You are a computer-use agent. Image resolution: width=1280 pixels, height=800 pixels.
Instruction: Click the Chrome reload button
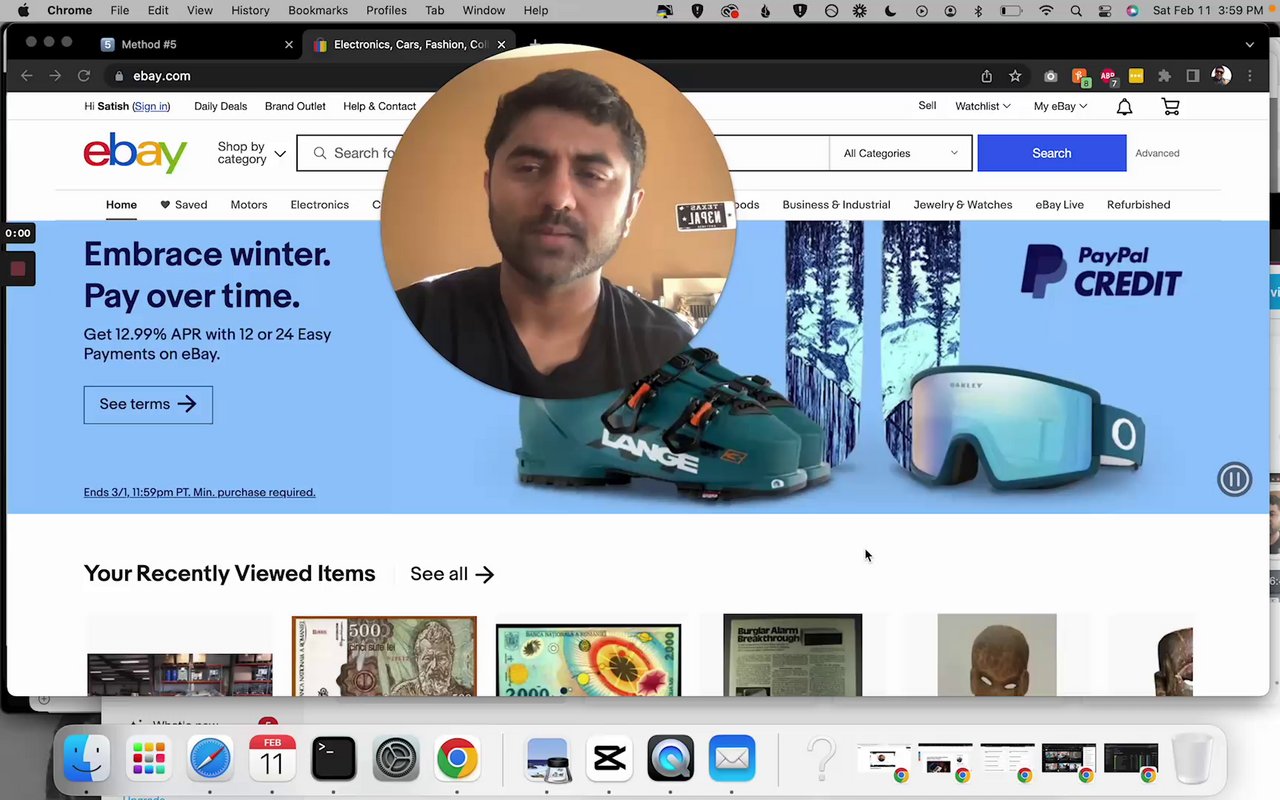[x=84, y=76]
